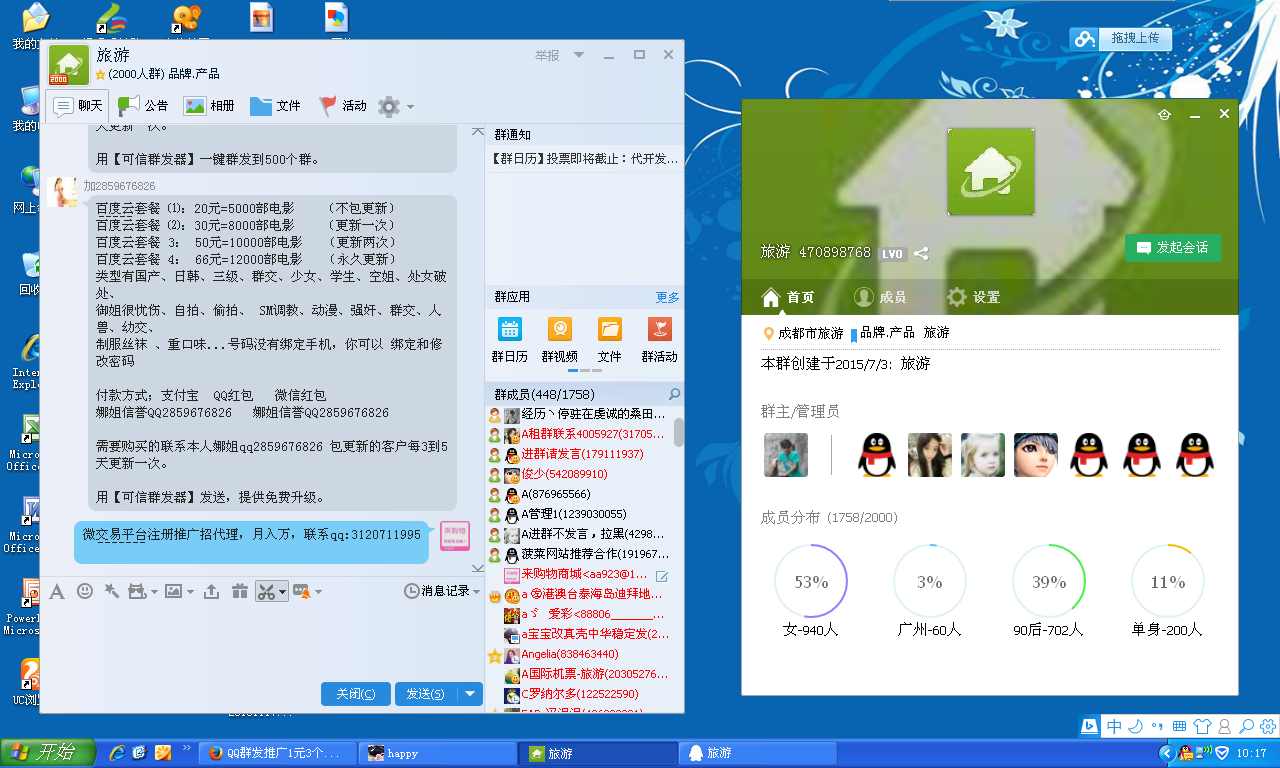The image size is (1280, 768).
Task: Open the IME gear settings icon
Action: pos(1267,726)
